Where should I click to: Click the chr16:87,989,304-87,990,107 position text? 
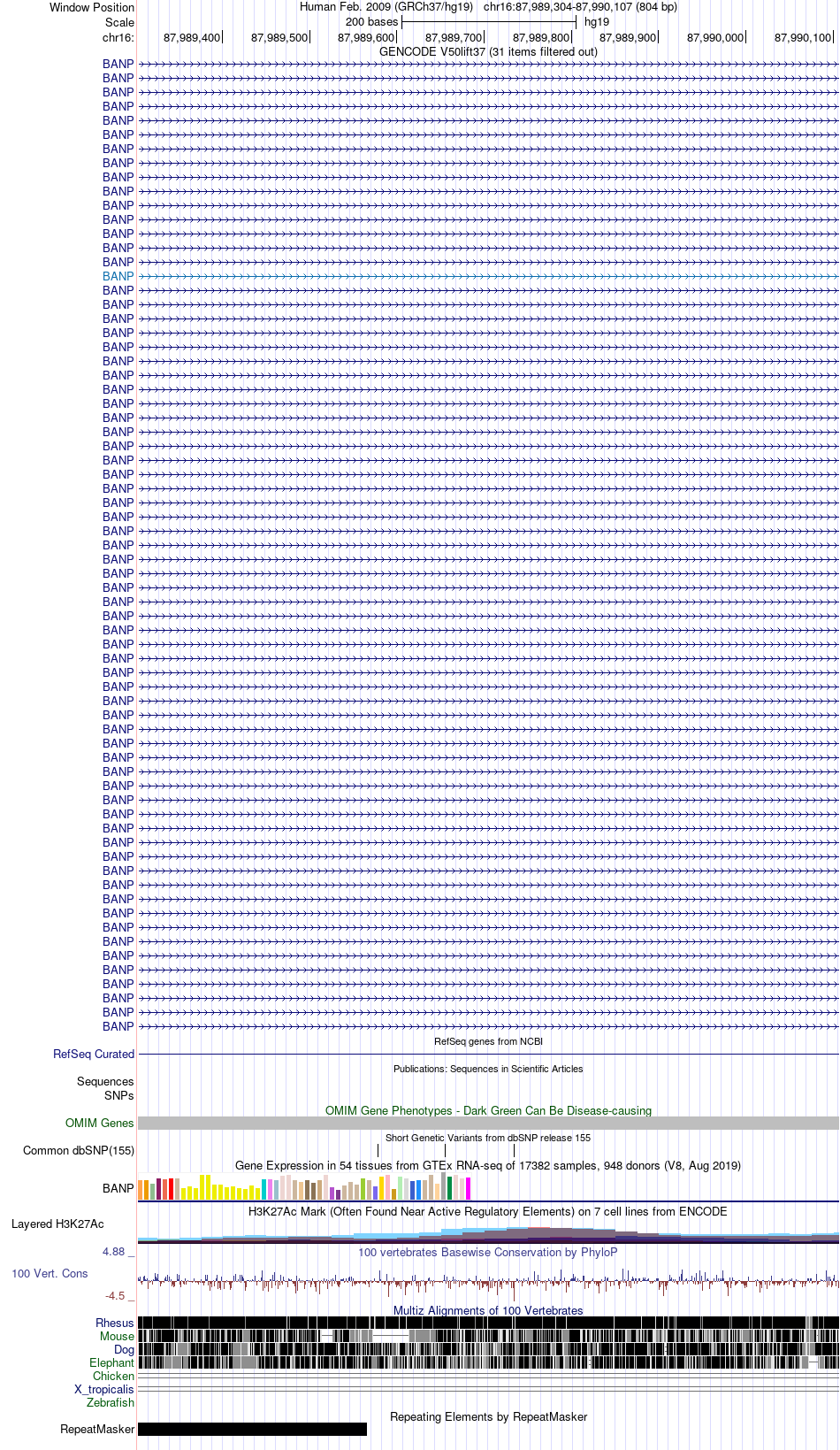(580, 6)
